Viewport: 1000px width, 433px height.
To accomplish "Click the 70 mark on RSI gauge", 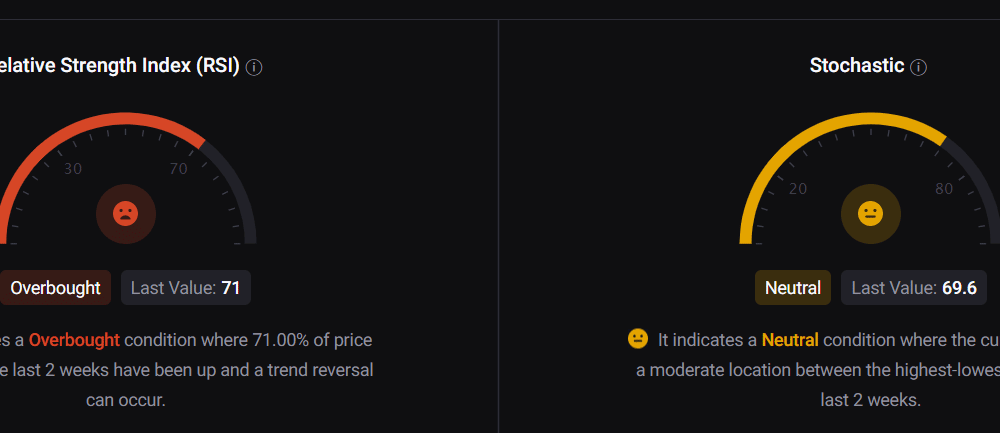I will click(179, 169).
